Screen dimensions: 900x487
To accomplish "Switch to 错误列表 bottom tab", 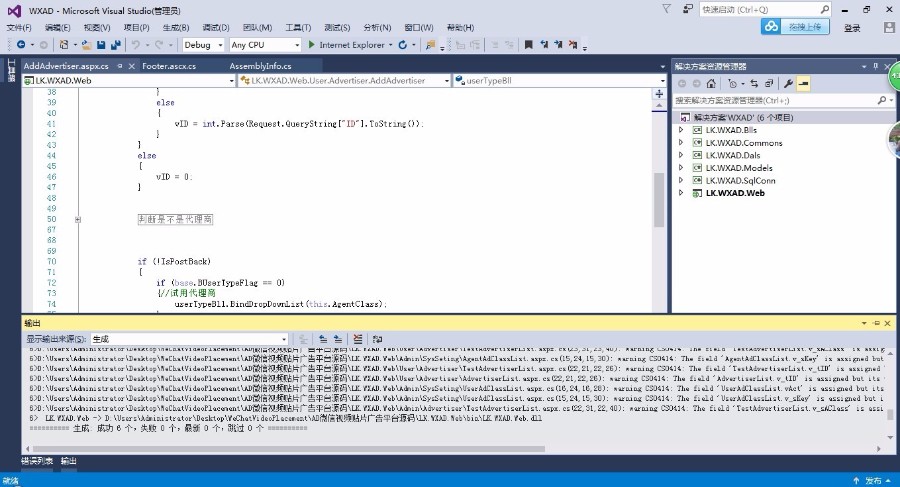I will tap(37, 461).
